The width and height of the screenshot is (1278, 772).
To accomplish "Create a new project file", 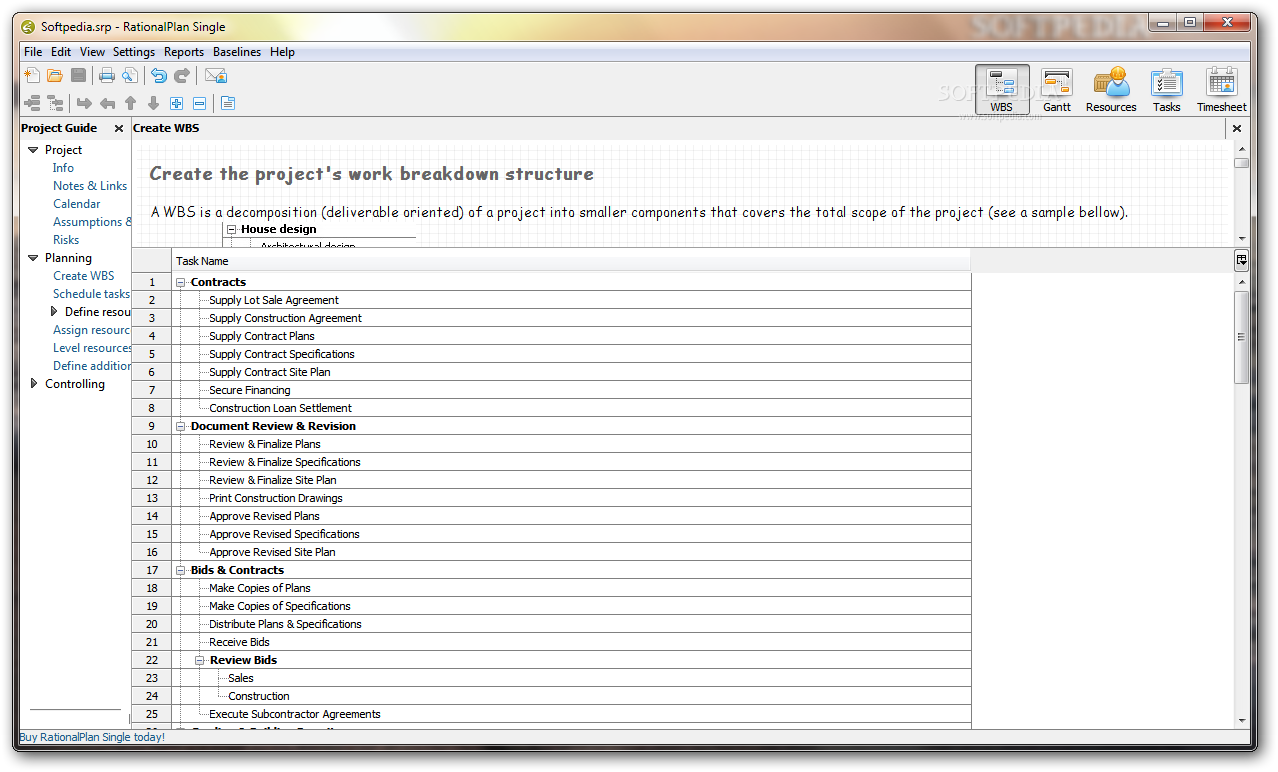I will pyautogui.click(x=32, y=75).
